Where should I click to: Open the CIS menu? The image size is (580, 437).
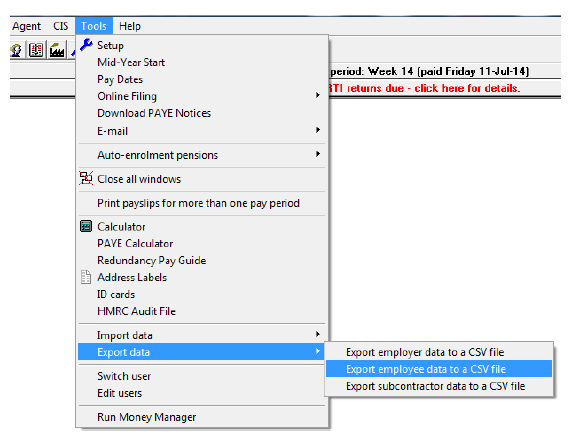click(x=61, y=26)
